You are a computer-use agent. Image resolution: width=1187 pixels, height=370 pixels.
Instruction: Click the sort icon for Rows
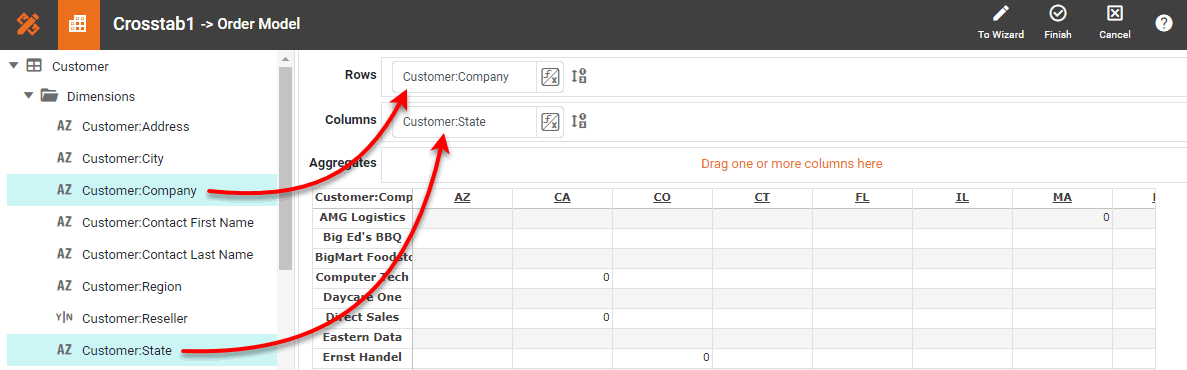click(578, 76)
